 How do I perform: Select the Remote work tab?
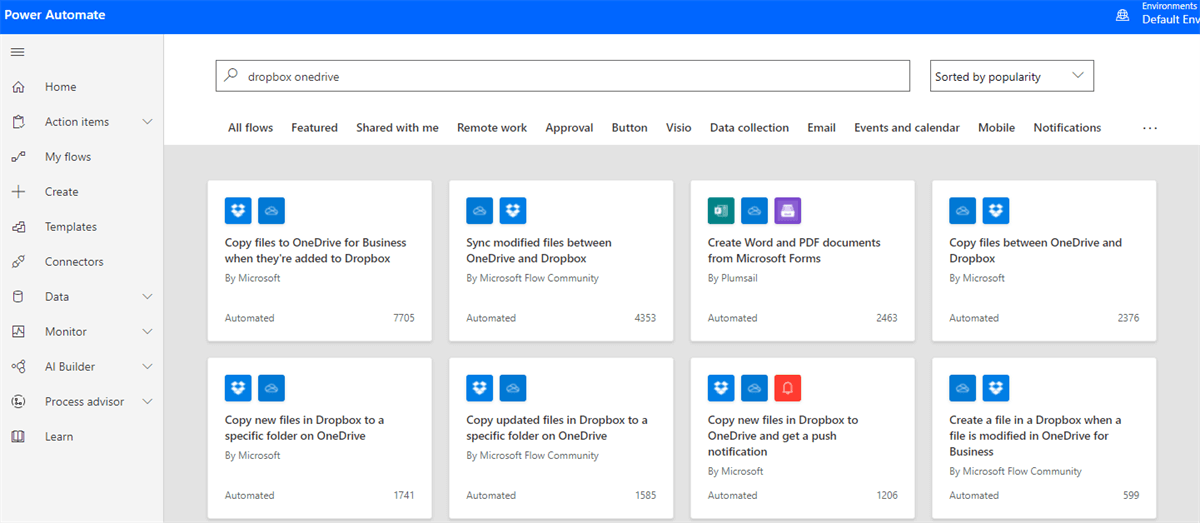pyautogui.click(x=491, y=128)
